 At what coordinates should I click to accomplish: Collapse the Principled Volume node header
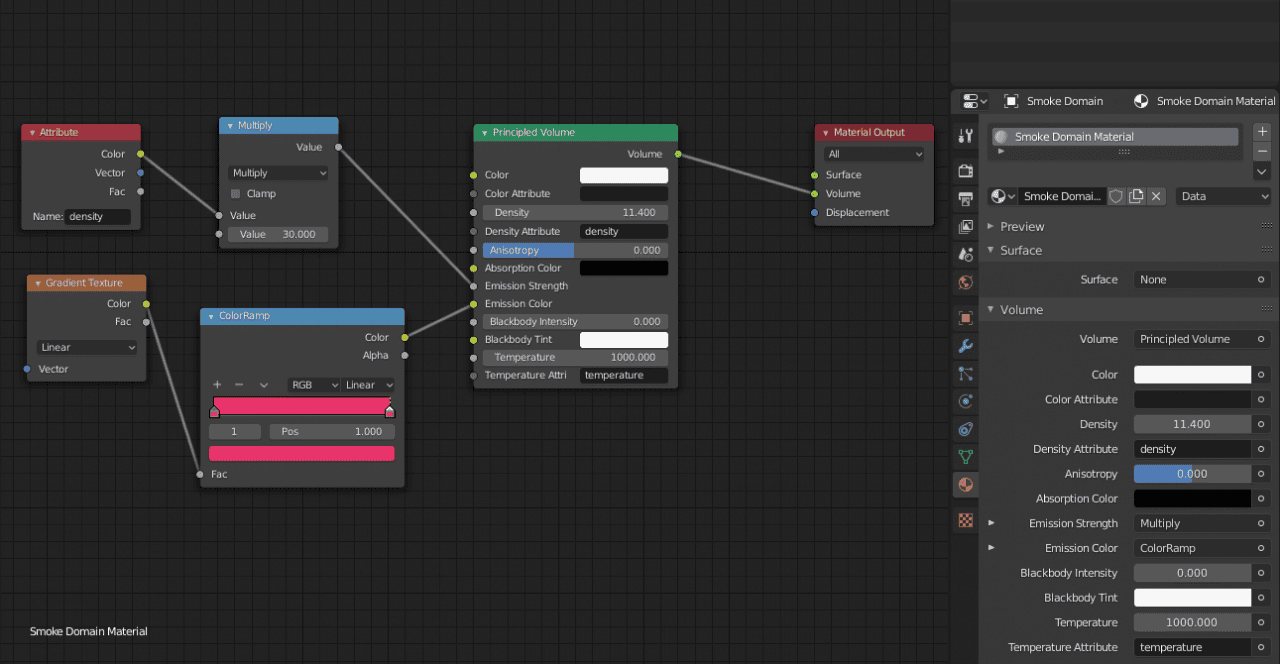[x=484, y=132]
